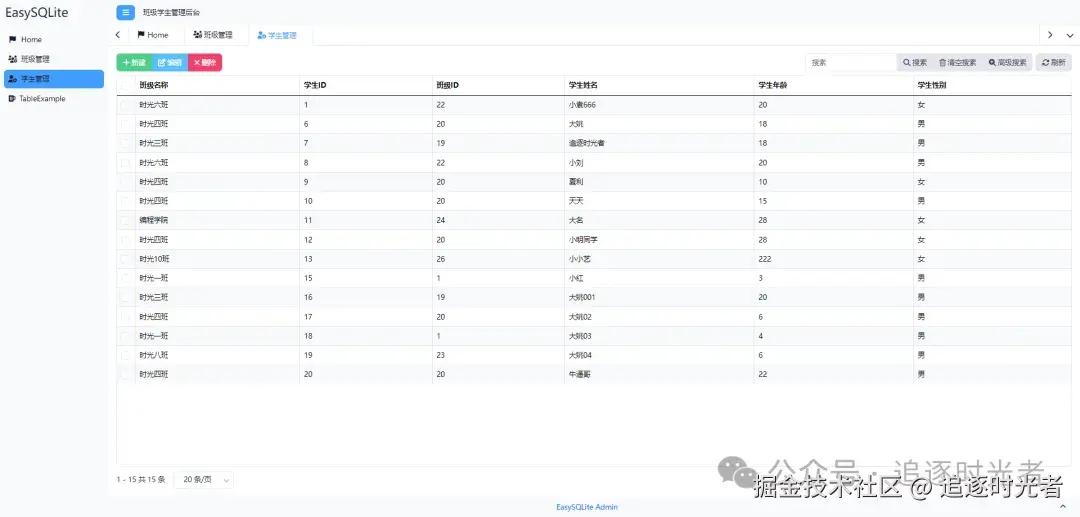Viewport: 1080px width, 517px height.
Task: Check the row of student 天天
Action: (125, 201)
